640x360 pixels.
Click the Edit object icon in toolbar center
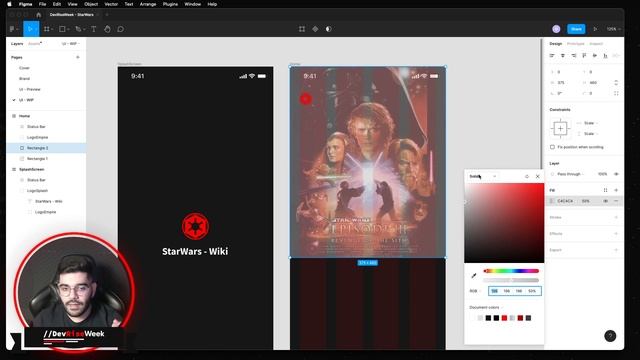(x=302, y=29)
